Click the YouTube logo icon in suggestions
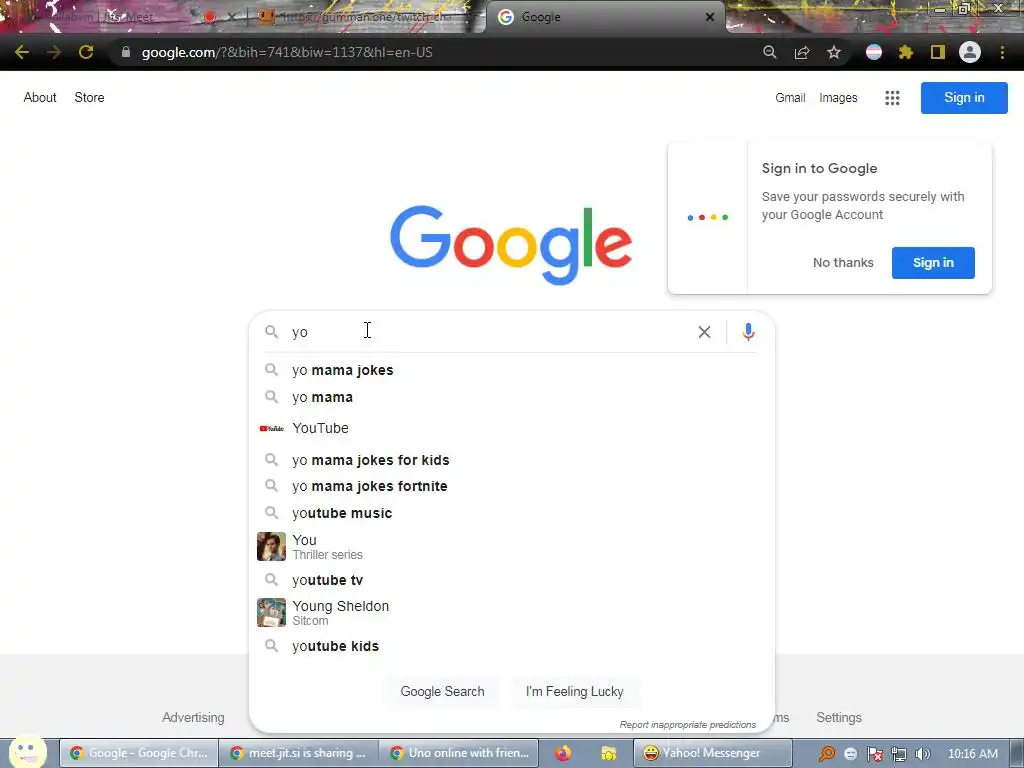 click(x=272, y=428)
